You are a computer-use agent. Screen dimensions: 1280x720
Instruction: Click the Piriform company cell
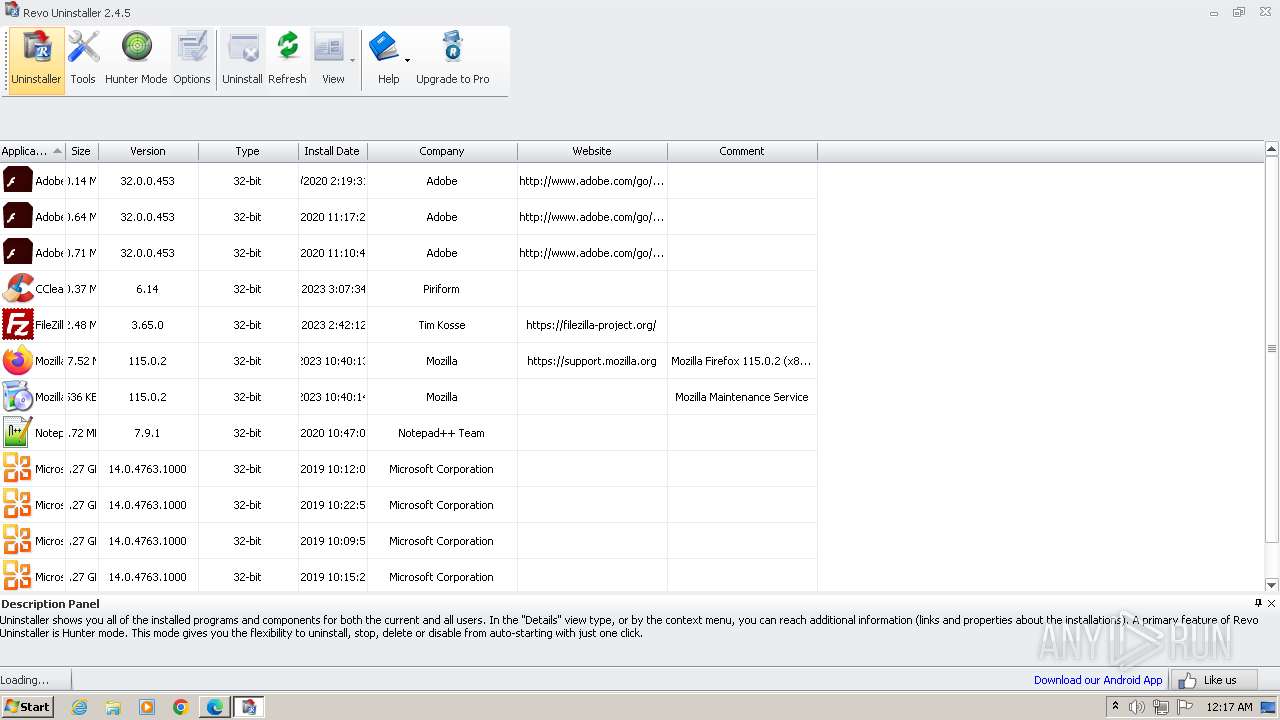click(442, 289)
